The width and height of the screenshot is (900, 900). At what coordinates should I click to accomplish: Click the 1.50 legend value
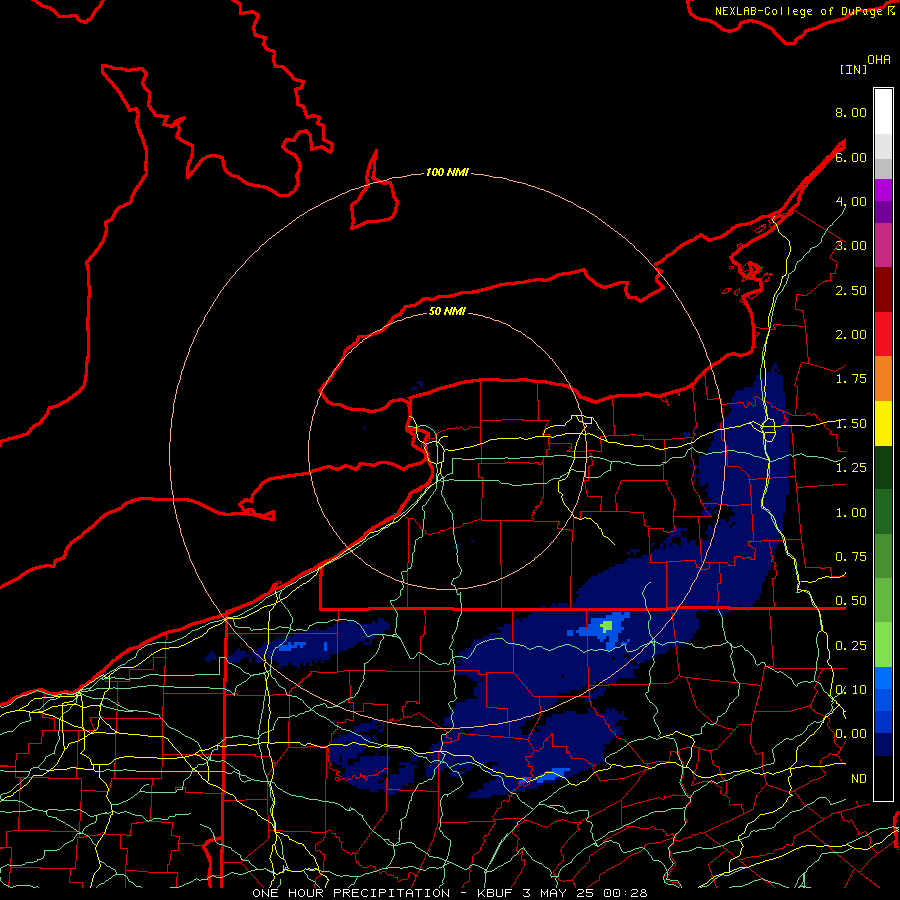(851, 424)
